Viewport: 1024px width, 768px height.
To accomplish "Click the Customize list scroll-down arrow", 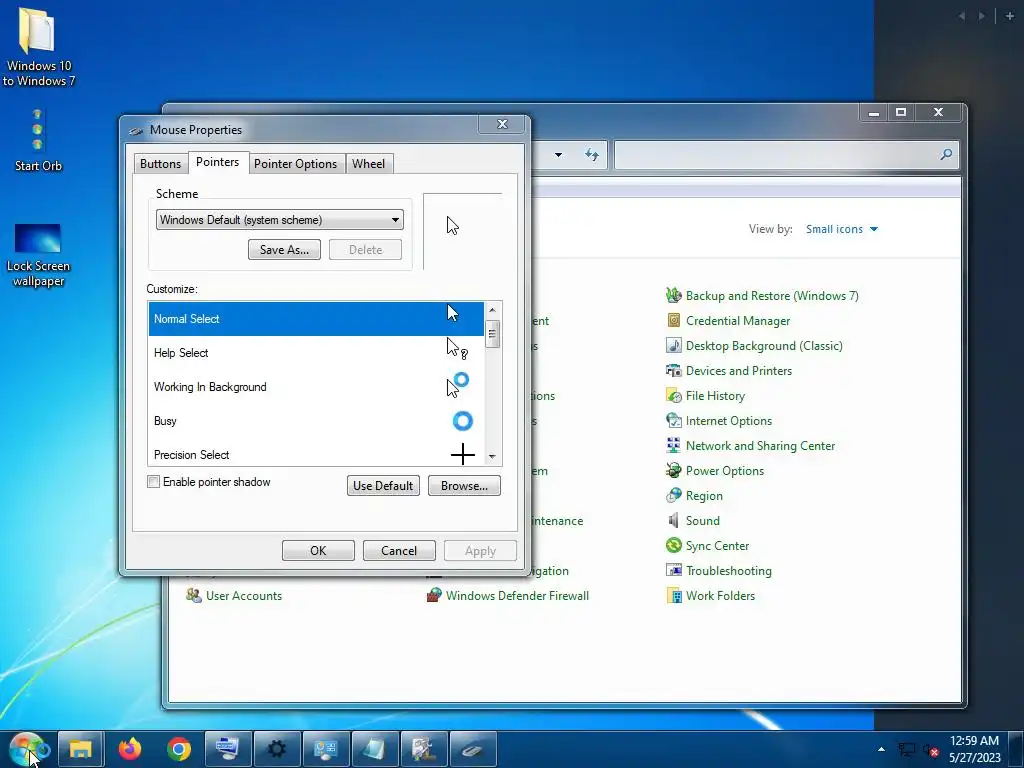I will (x=492, y=457).
